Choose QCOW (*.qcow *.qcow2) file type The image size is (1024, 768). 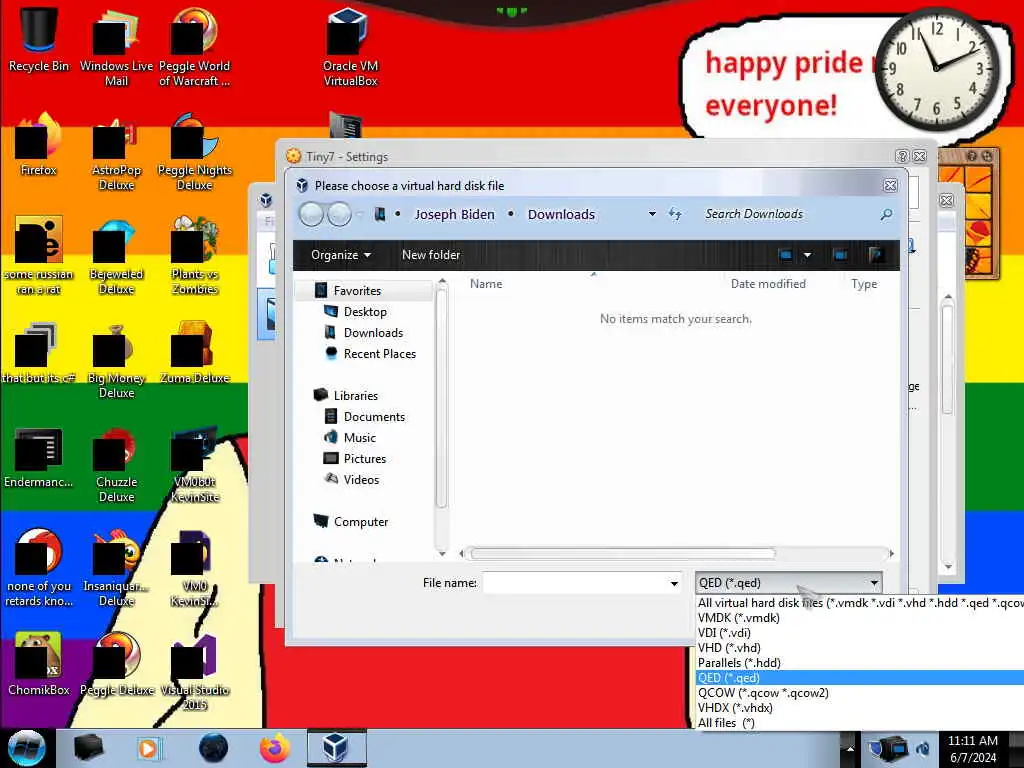[x=860, y=693]
